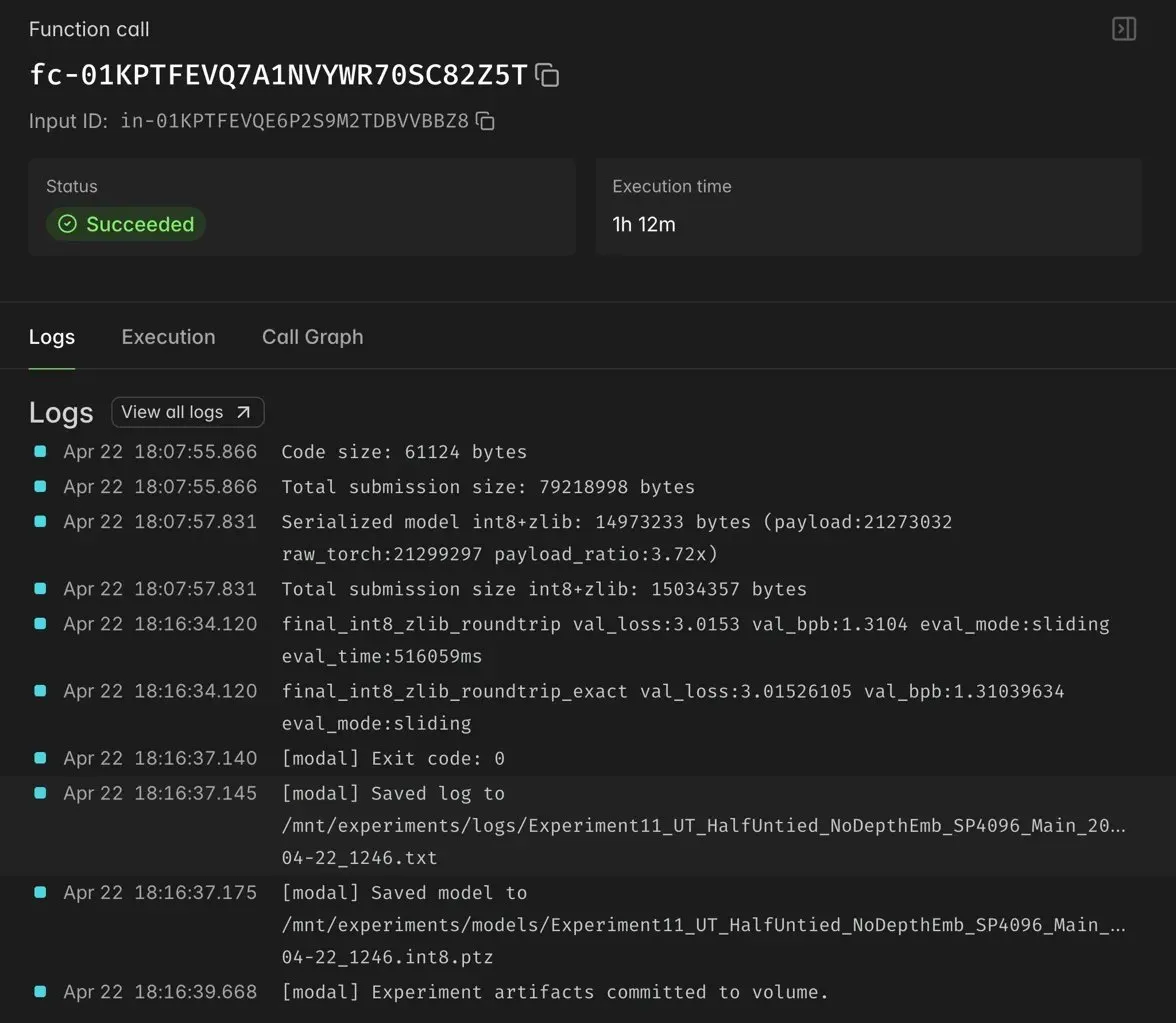Click the log indicator dot beside 'Experiment artifacts committed'
This screenshot has height=1023, width=1176.
[40, 992]
